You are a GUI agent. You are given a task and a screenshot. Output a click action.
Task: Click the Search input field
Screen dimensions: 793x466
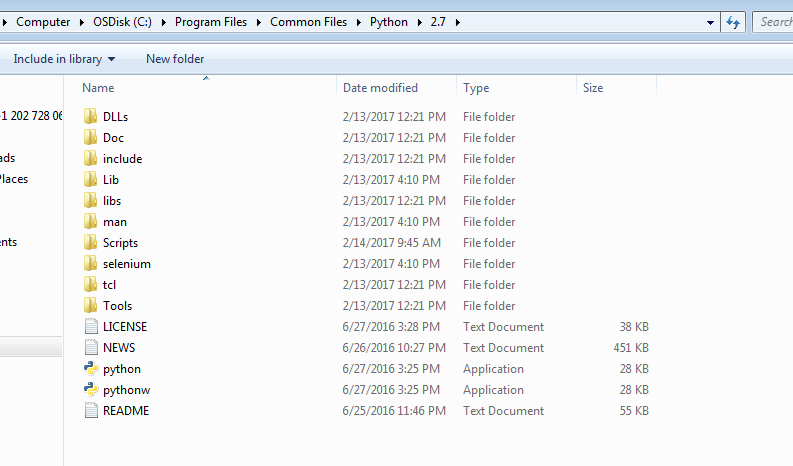[773, 22]
